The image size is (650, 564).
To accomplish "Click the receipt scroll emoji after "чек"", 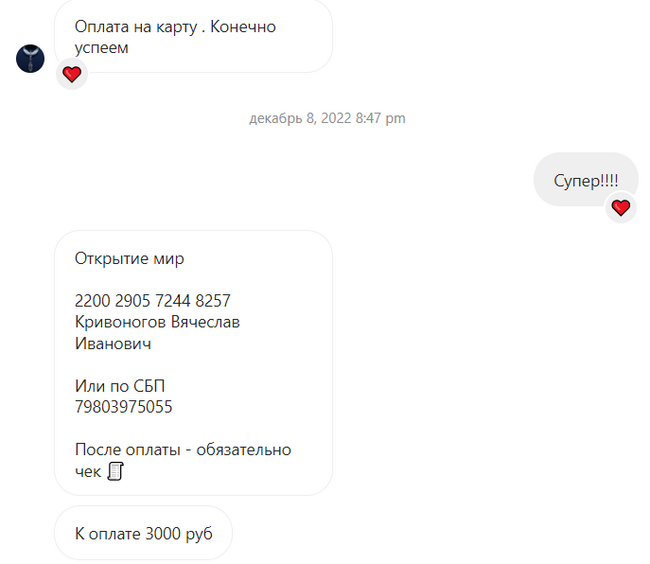I will 116,471.
